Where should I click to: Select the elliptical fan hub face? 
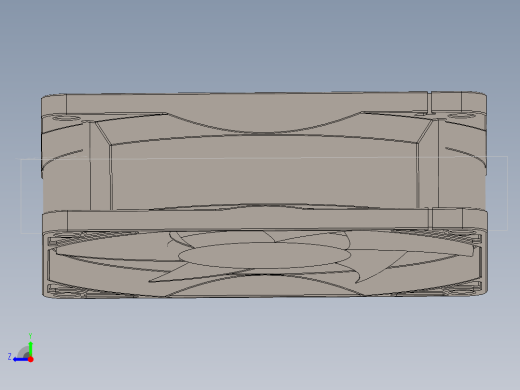pyautogui.click(x=265, y=255)
